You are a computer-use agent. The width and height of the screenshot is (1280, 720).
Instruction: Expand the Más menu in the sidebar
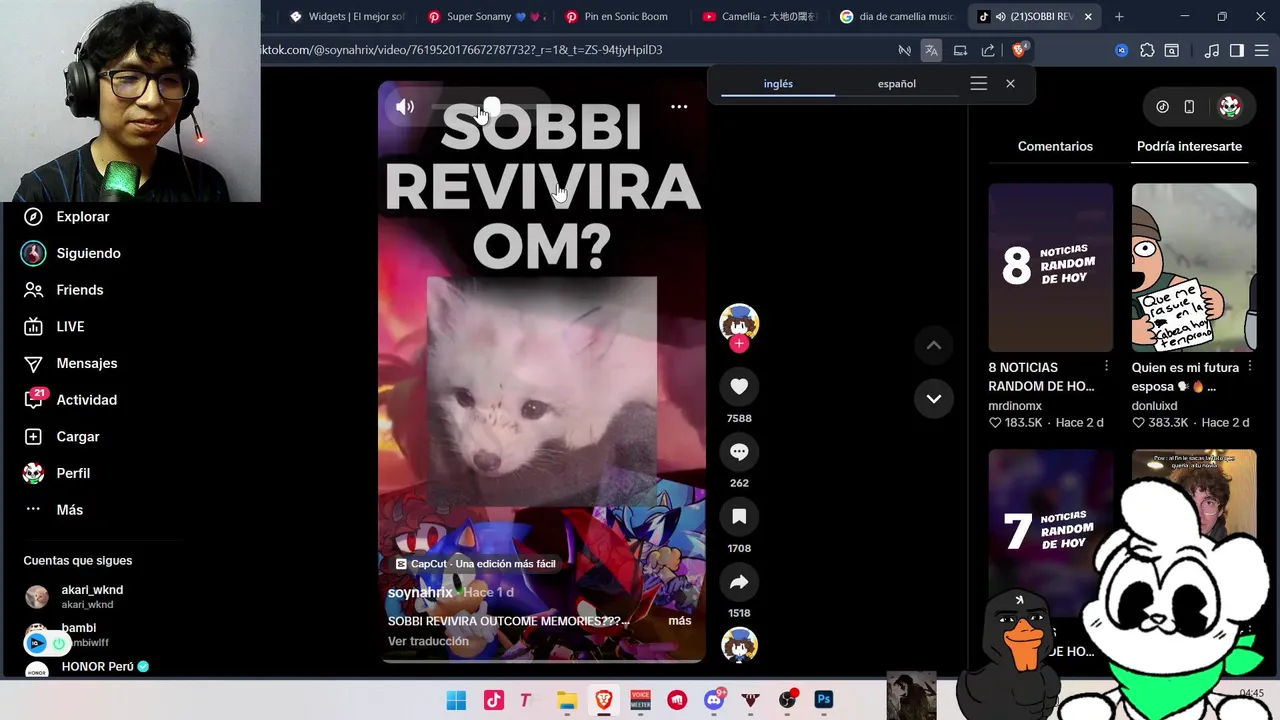[x=53, y=510]
